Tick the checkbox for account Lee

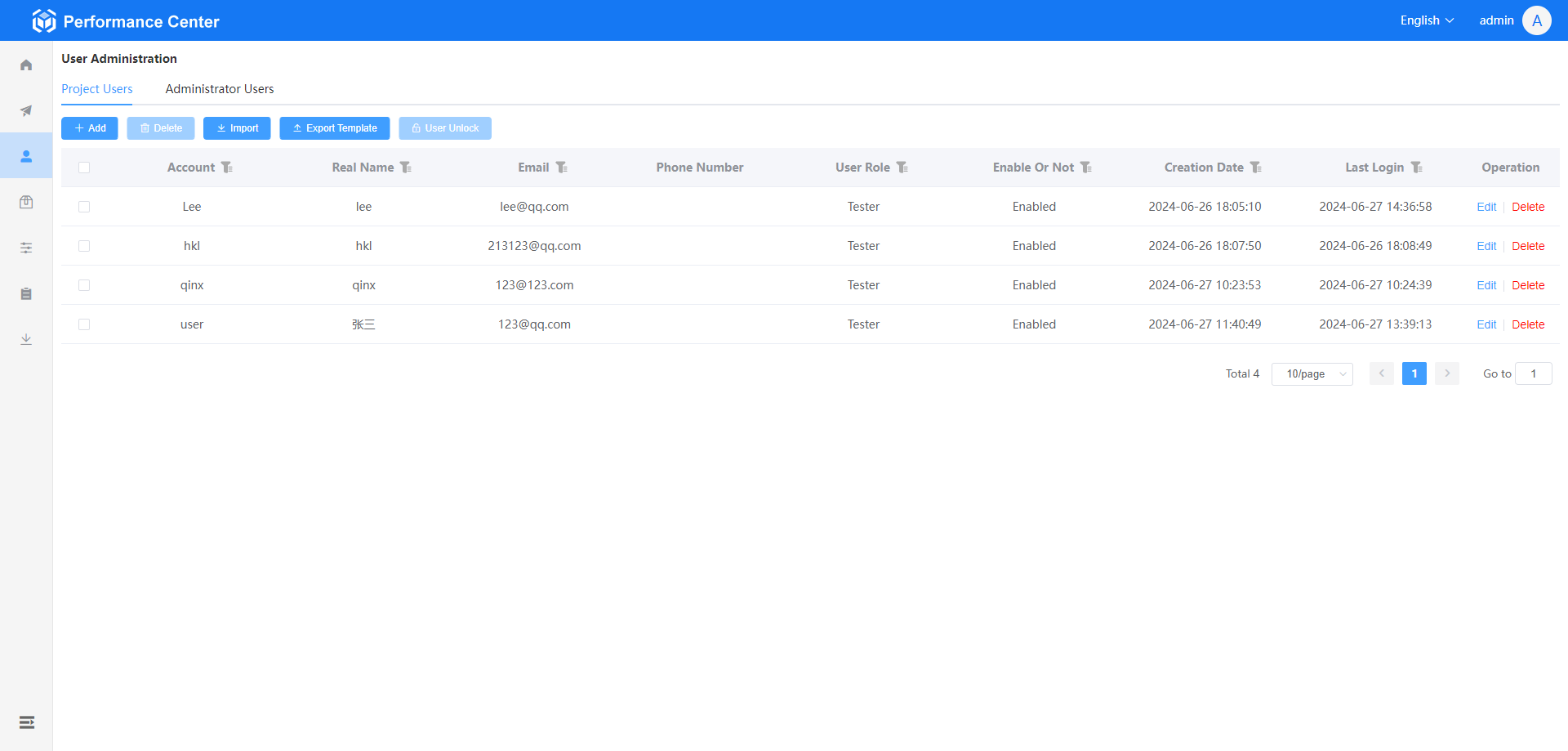point(84,207)
